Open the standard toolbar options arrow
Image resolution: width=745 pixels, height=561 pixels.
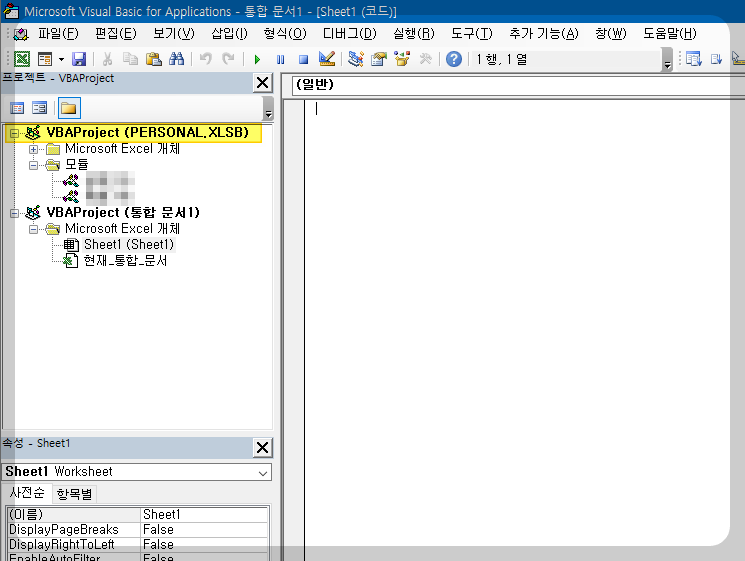(667, 60)
